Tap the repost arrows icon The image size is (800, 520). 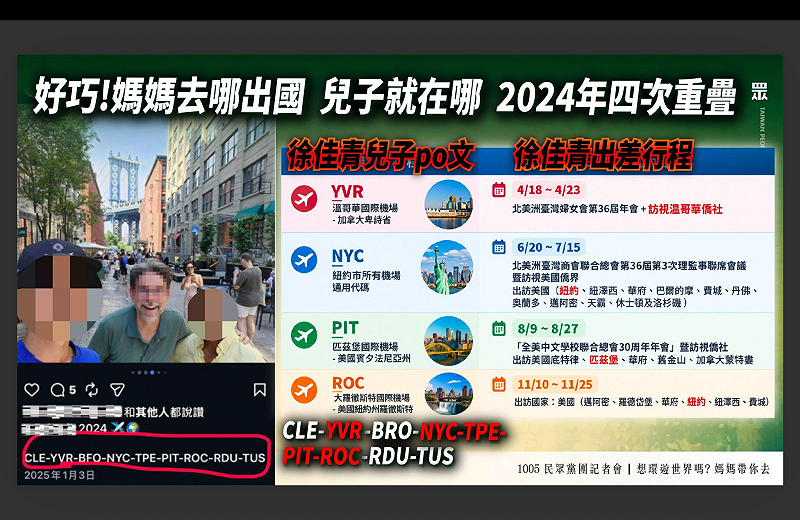pos(92,390)
